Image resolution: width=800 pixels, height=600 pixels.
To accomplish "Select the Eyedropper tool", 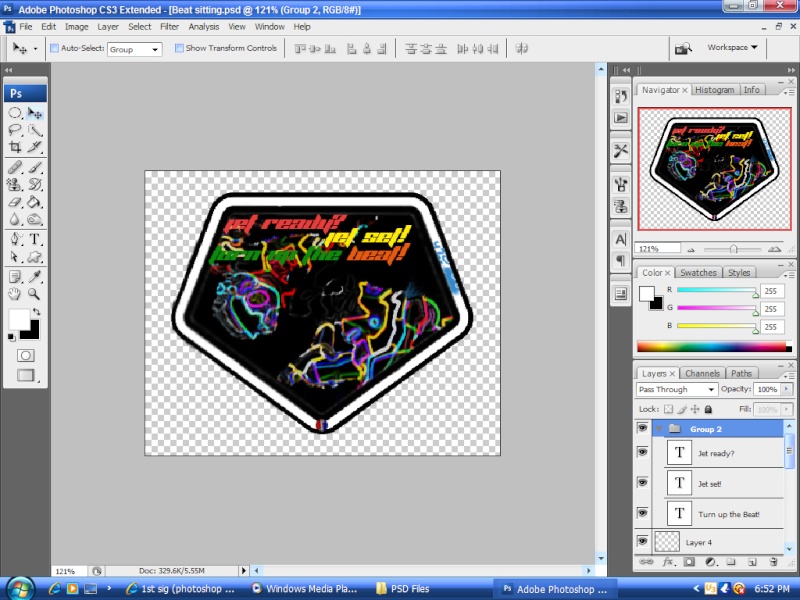I will point(35,277).
